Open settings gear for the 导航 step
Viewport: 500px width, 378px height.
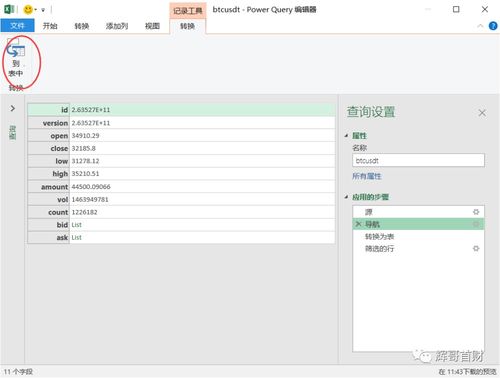pos(476,224)
